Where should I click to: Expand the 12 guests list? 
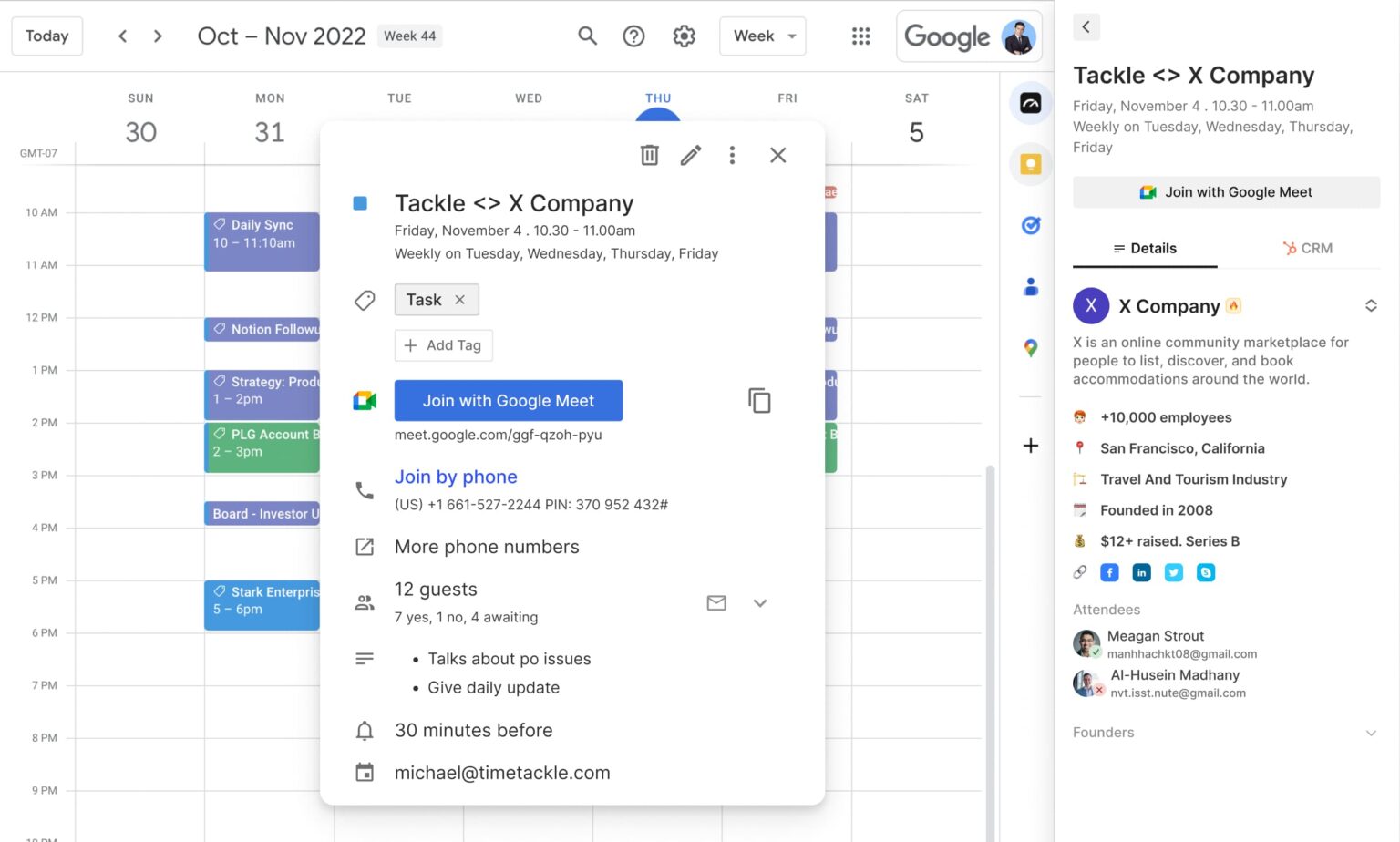click(760, 603)
